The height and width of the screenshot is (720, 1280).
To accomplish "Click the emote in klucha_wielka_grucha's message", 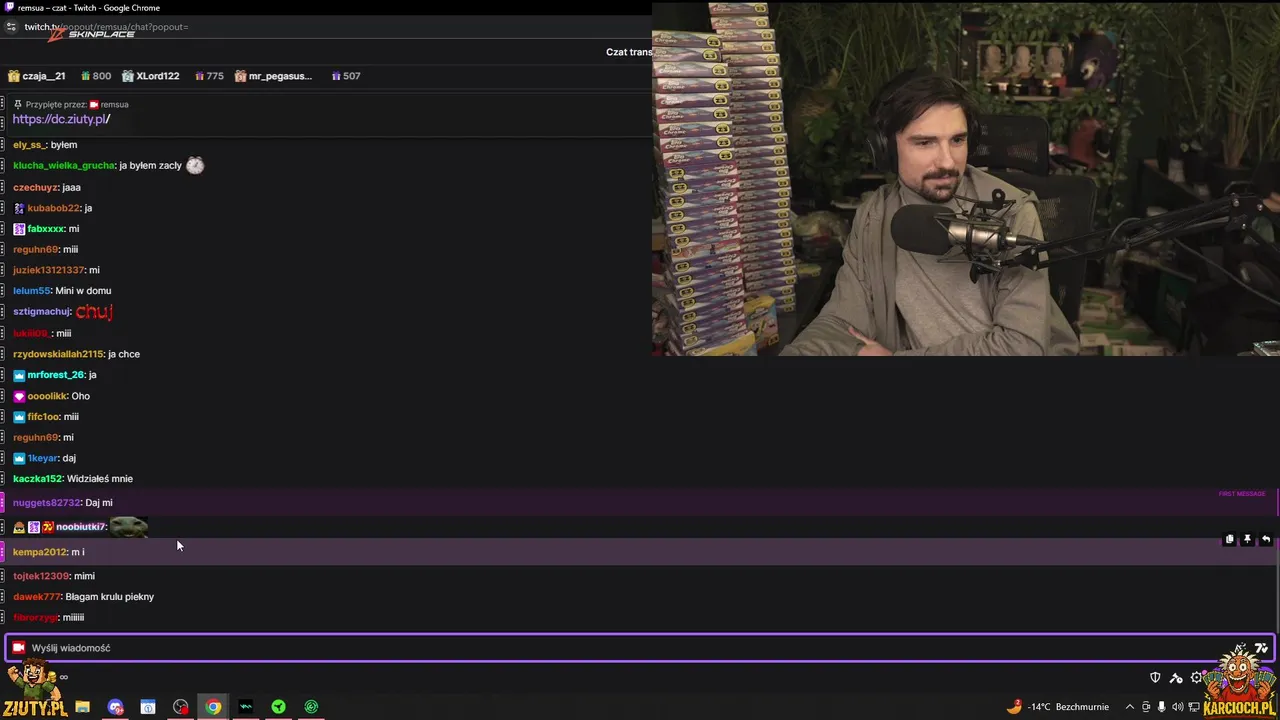I will pyautogui.click(x=195, y=165).
